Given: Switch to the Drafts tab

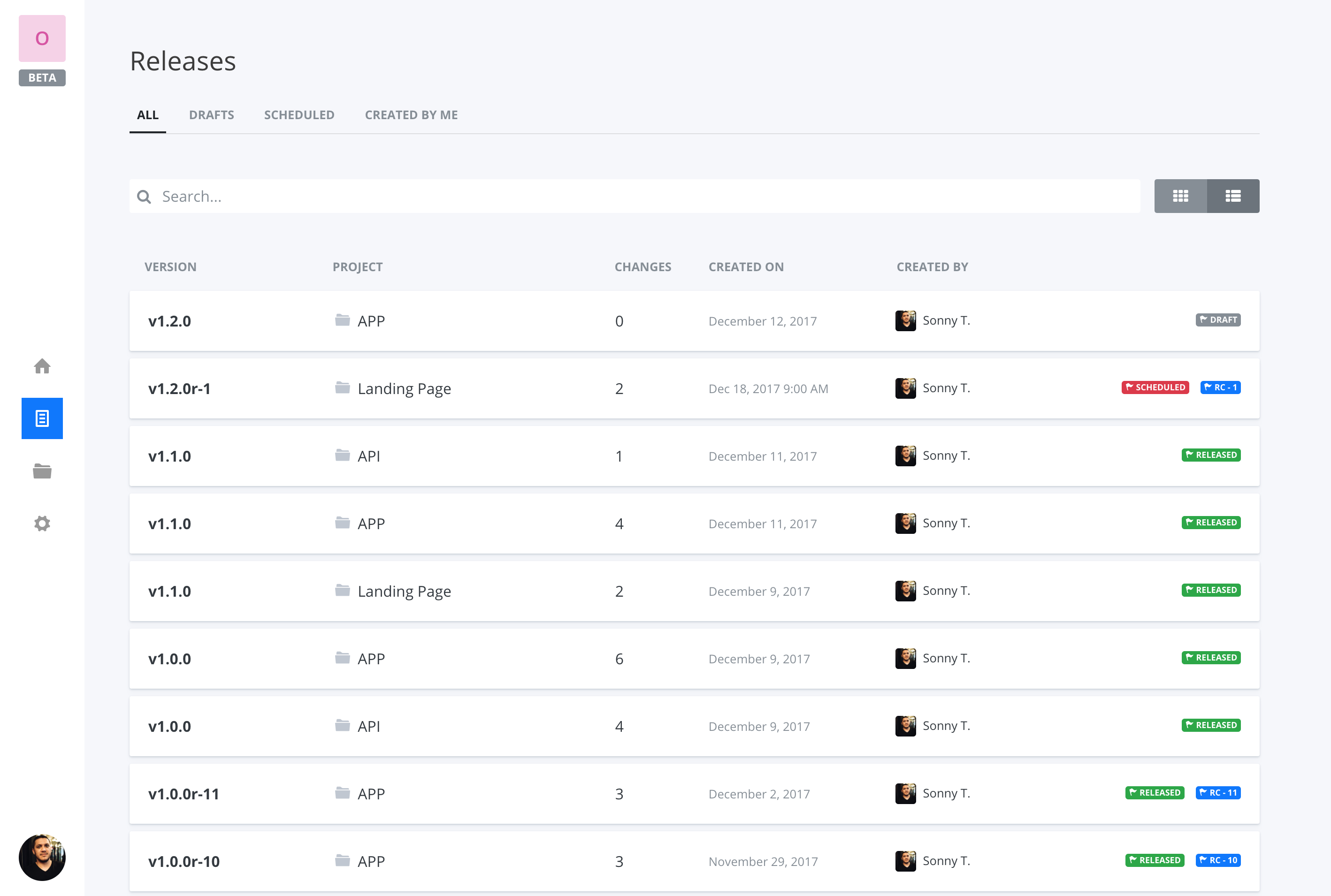Looking at the screenshot, I should point(211,115).
